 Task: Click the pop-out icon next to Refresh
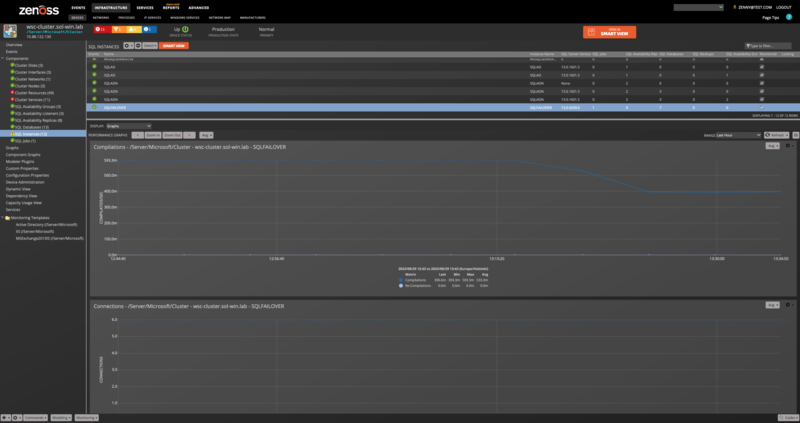pos(795,135)
